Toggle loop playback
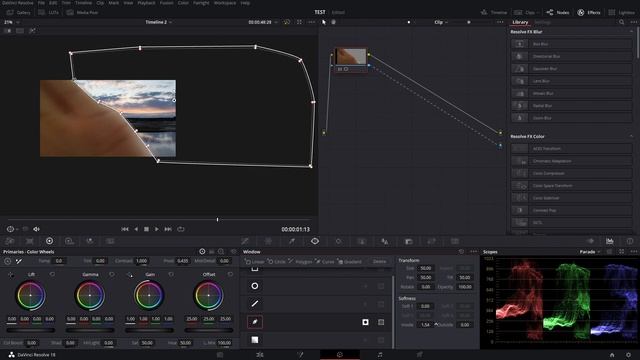This screenshot has height=360, width=640. [x=181, y=229]
